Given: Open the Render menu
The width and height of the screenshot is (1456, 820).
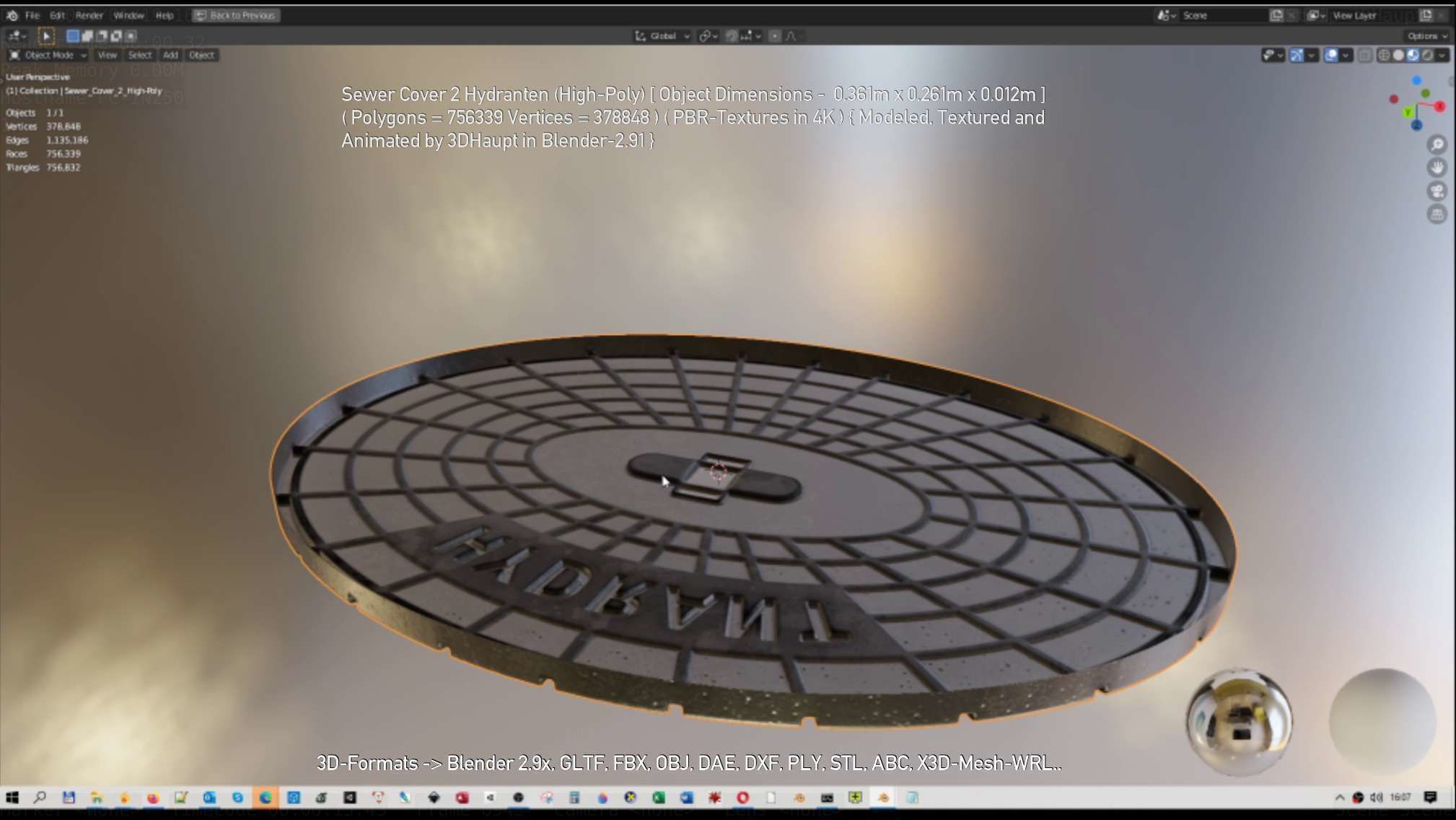Looking at the screenshot, I should click(89, 15).
